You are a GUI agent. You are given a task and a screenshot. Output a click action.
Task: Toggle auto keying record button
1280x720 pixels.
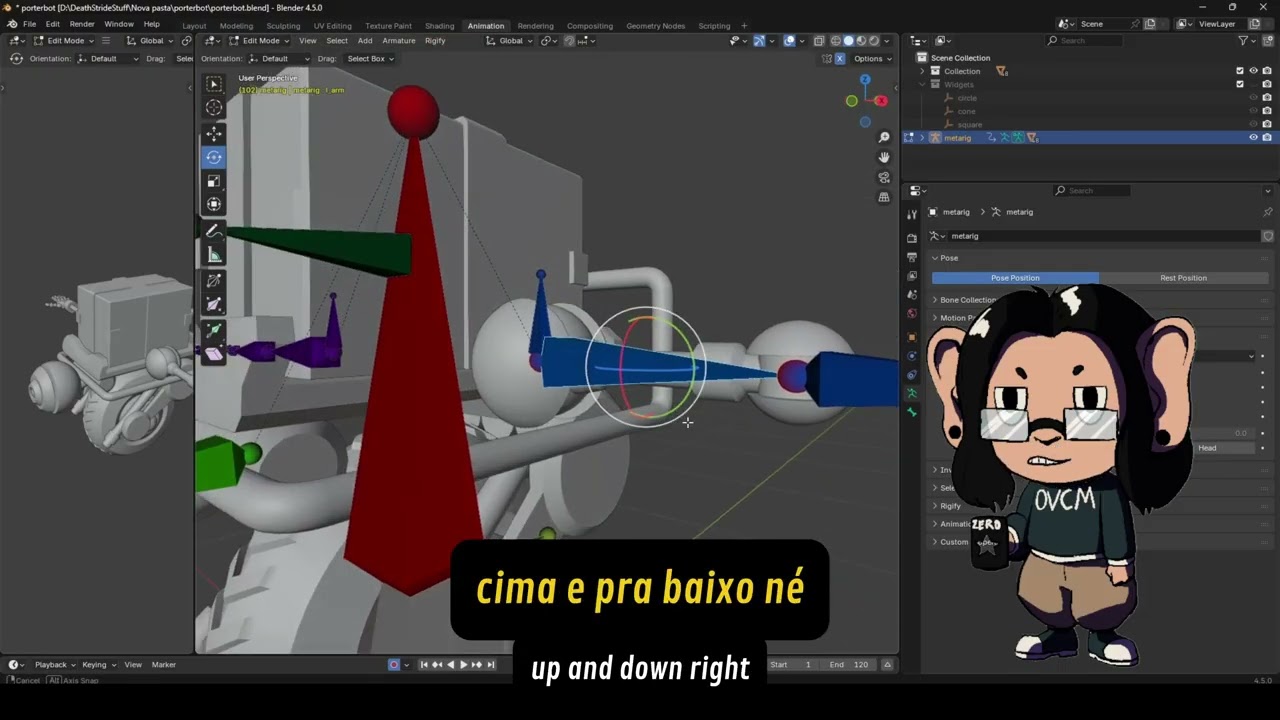(x=394, y=664)
